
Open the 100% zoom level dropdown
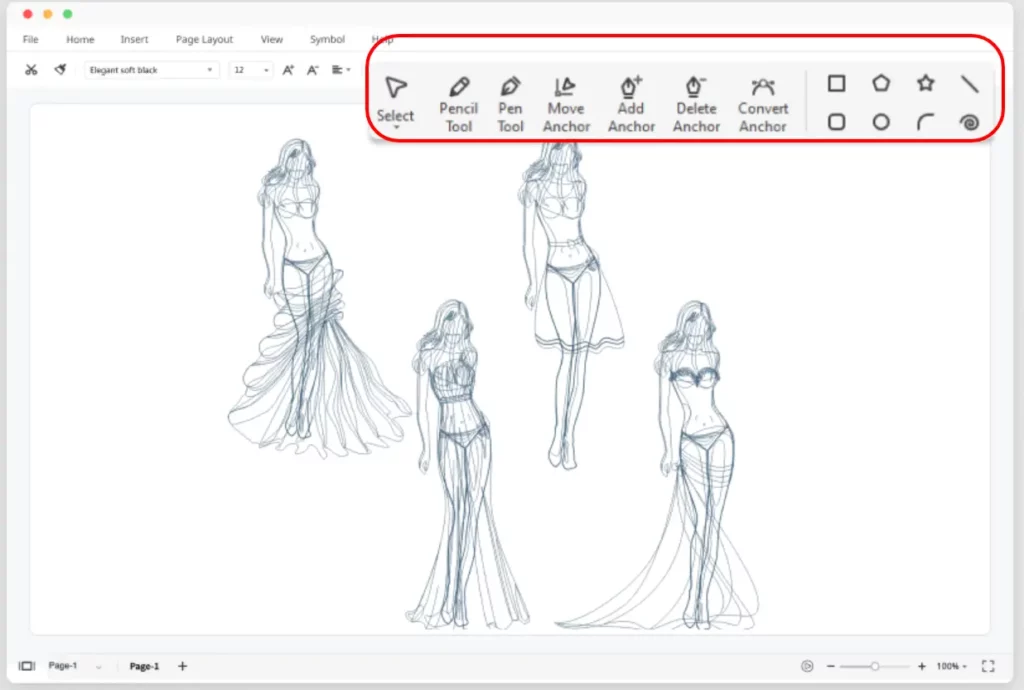[x=952, y=666]
